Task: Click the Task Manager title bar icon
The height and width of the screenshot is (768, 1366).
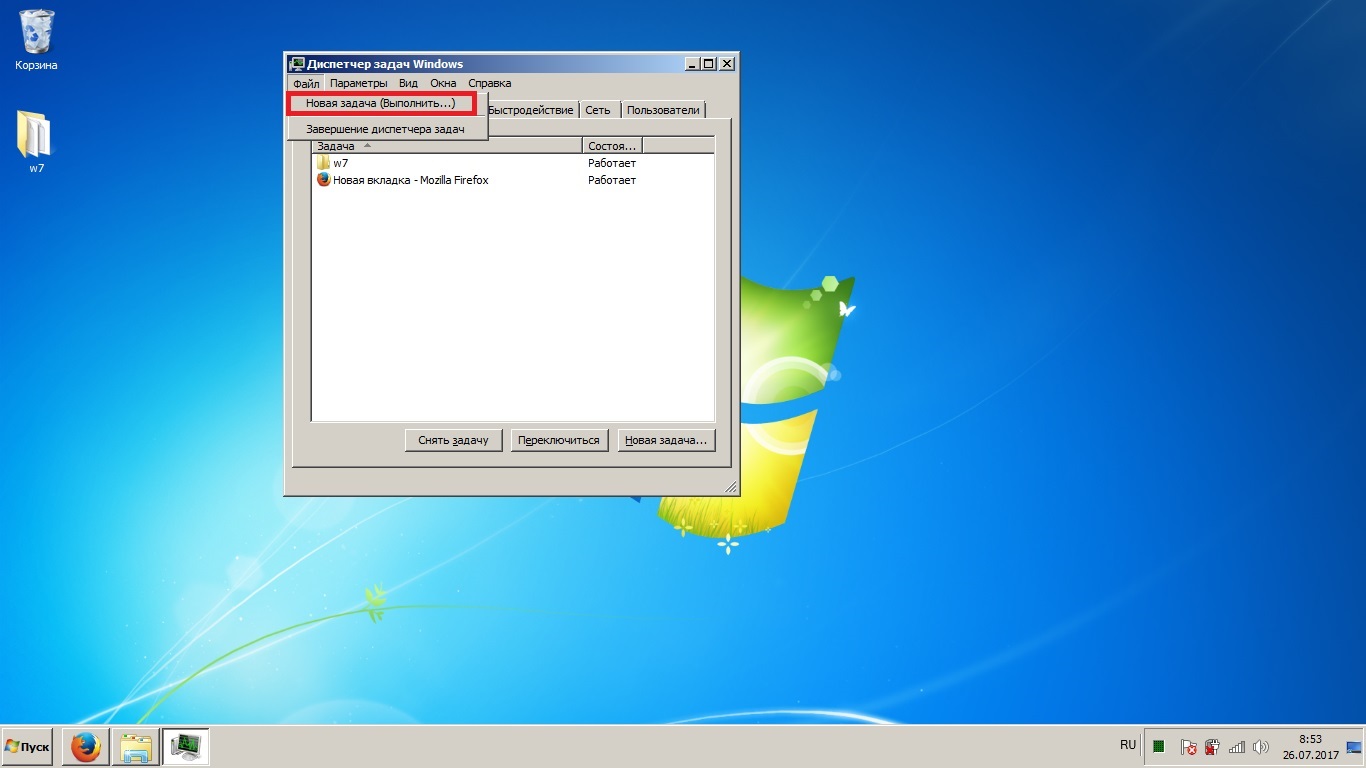Action: click(x=297, y=64)
